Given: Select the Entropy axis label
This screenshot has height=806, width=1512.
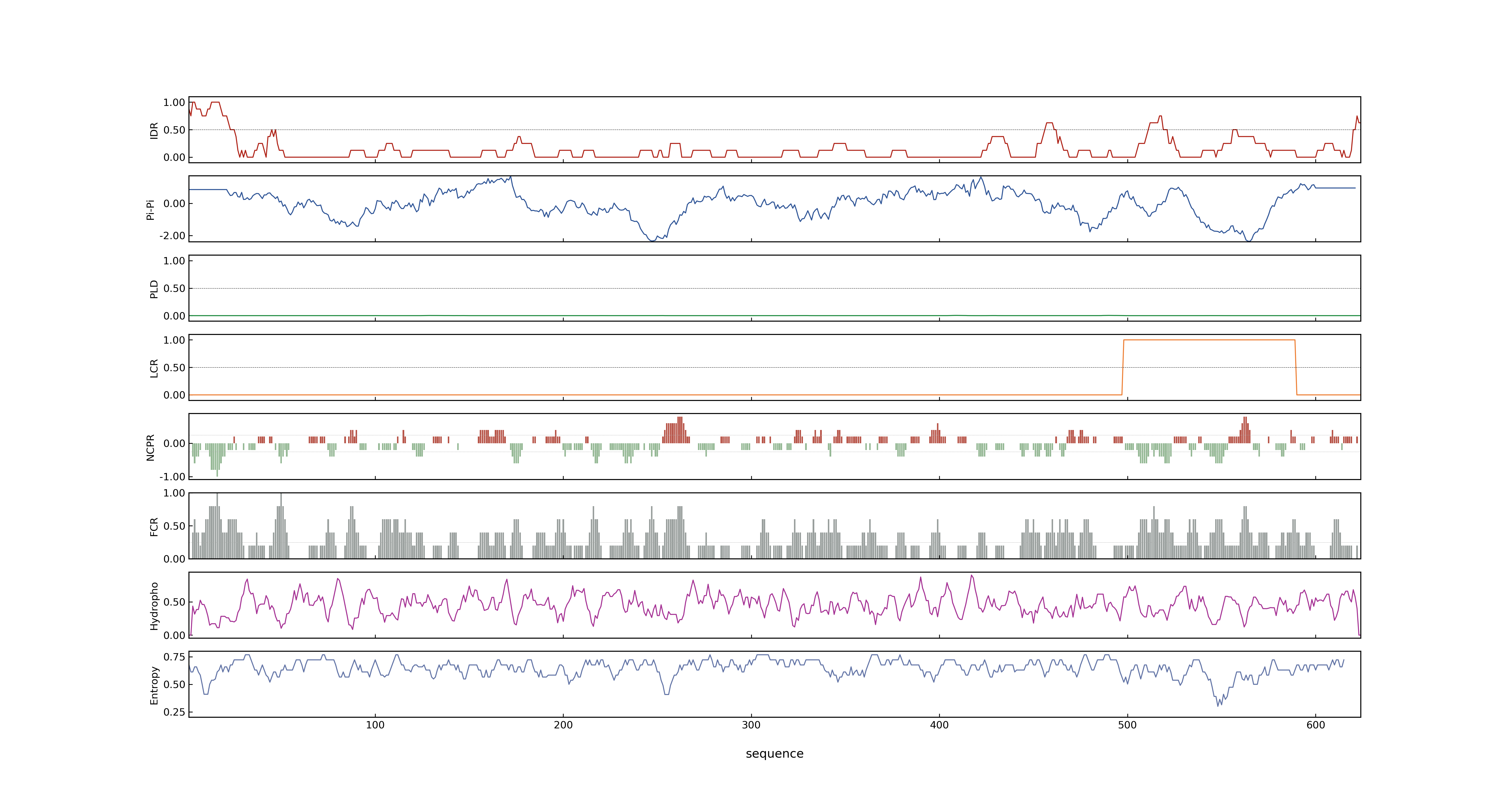Looking at the screenshot, I should click(x=154, y=685).
